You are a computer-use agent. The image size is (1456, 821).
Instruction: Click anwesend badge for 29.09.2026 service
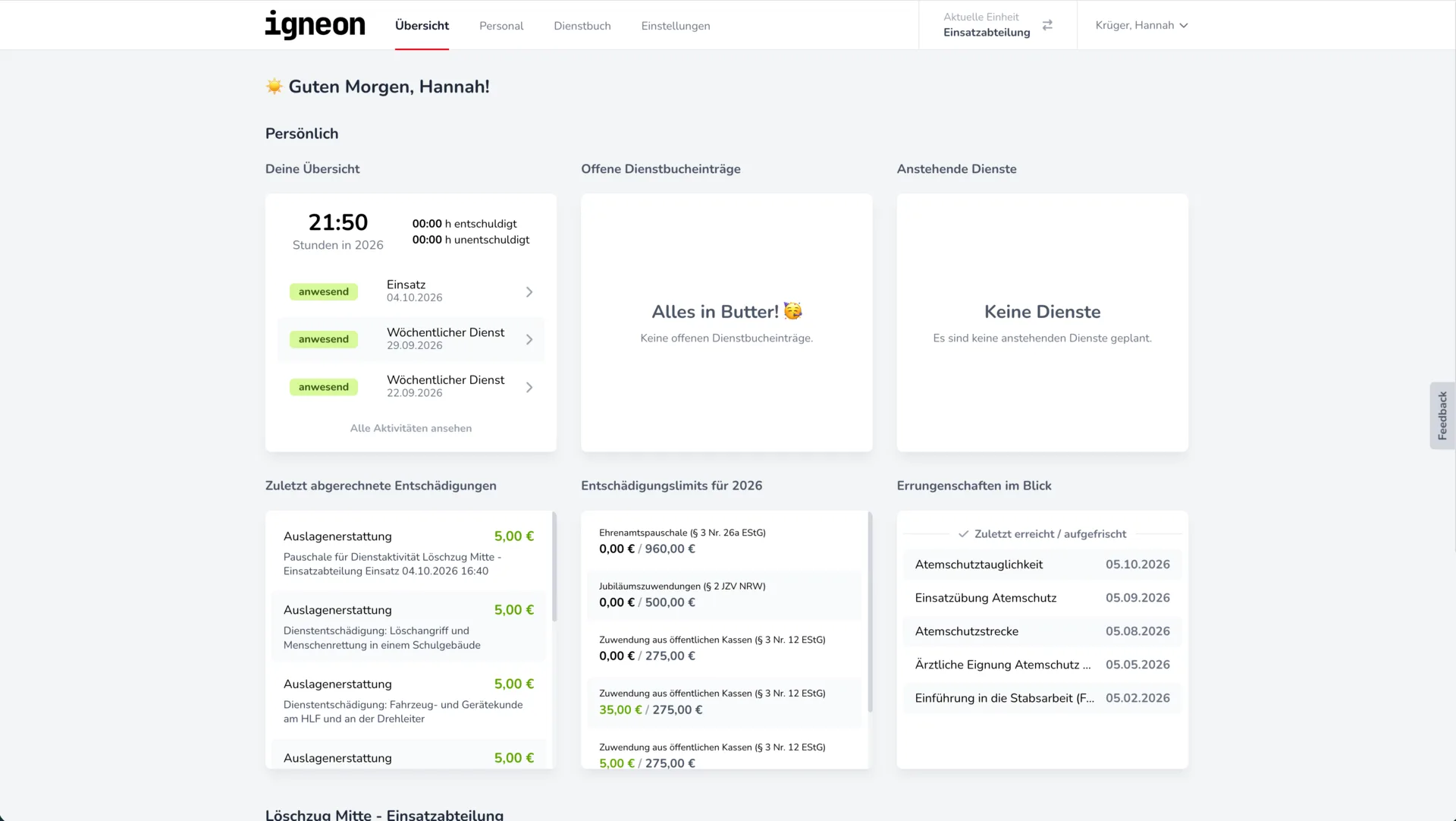coord(324,339)
